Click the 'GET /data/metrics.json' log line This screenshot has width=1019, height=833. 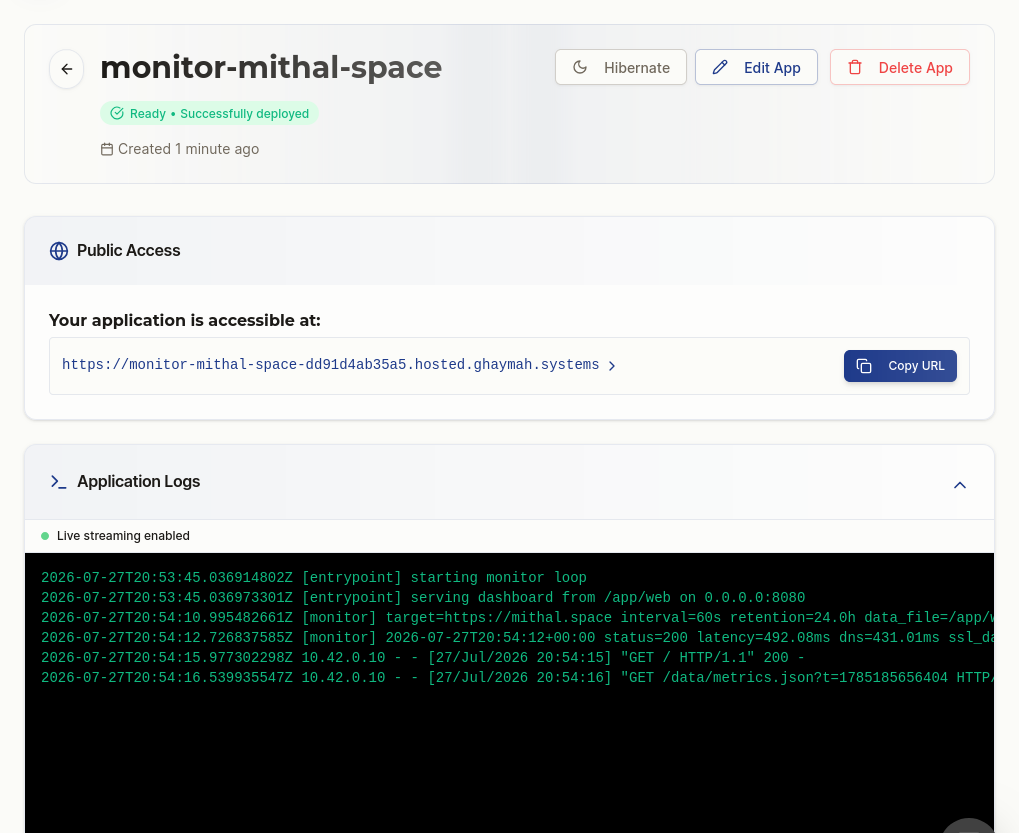(517, 678)
